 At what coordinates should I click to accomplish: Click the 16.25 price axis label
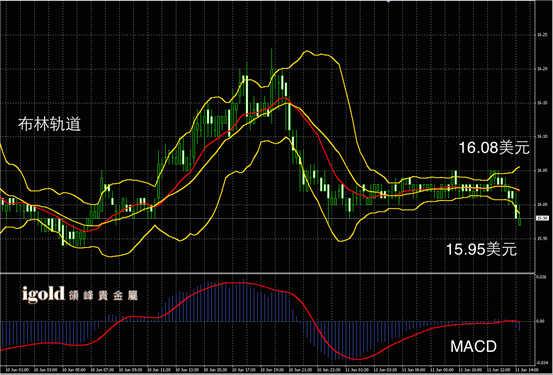pyautogui.click(x=542, y=35)
